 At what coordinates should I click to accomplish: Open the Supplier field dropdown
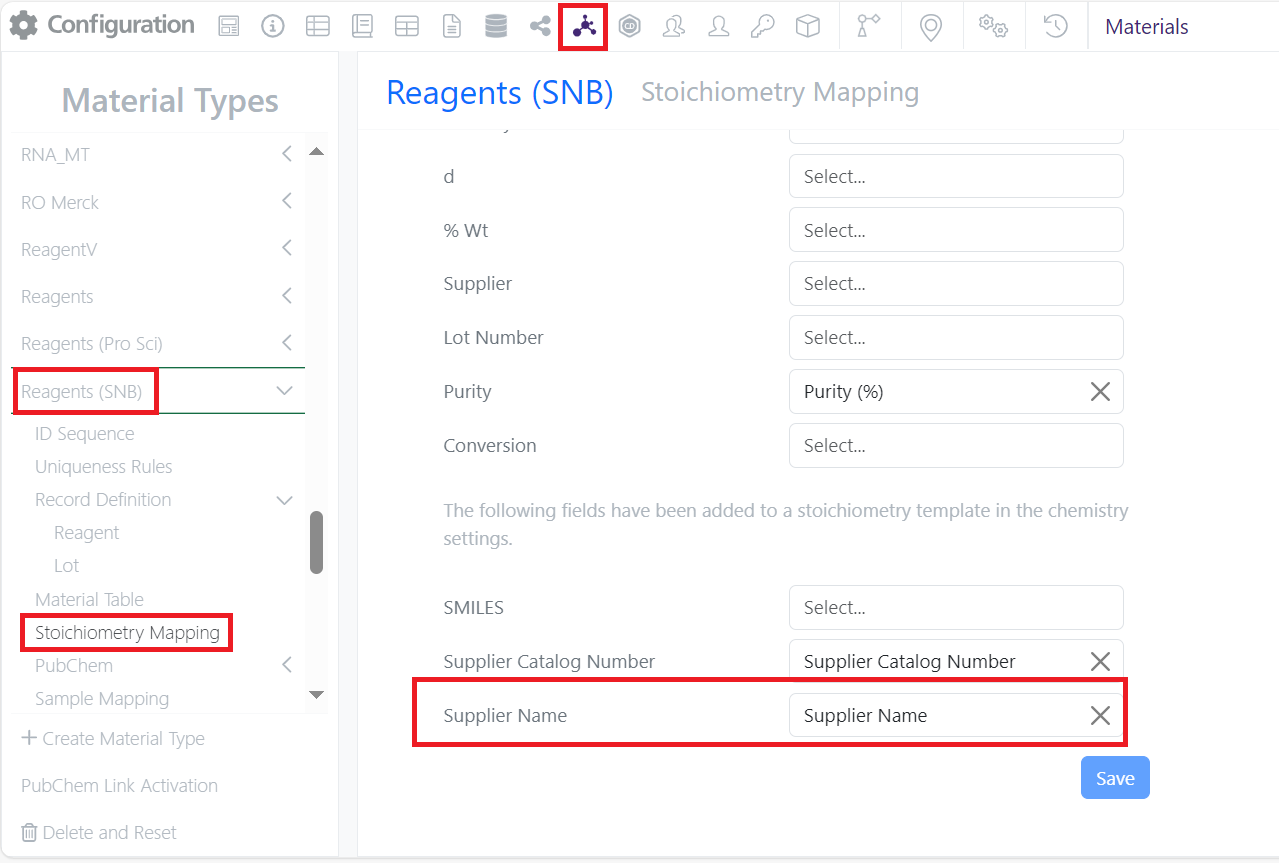[x=955, y=283]
